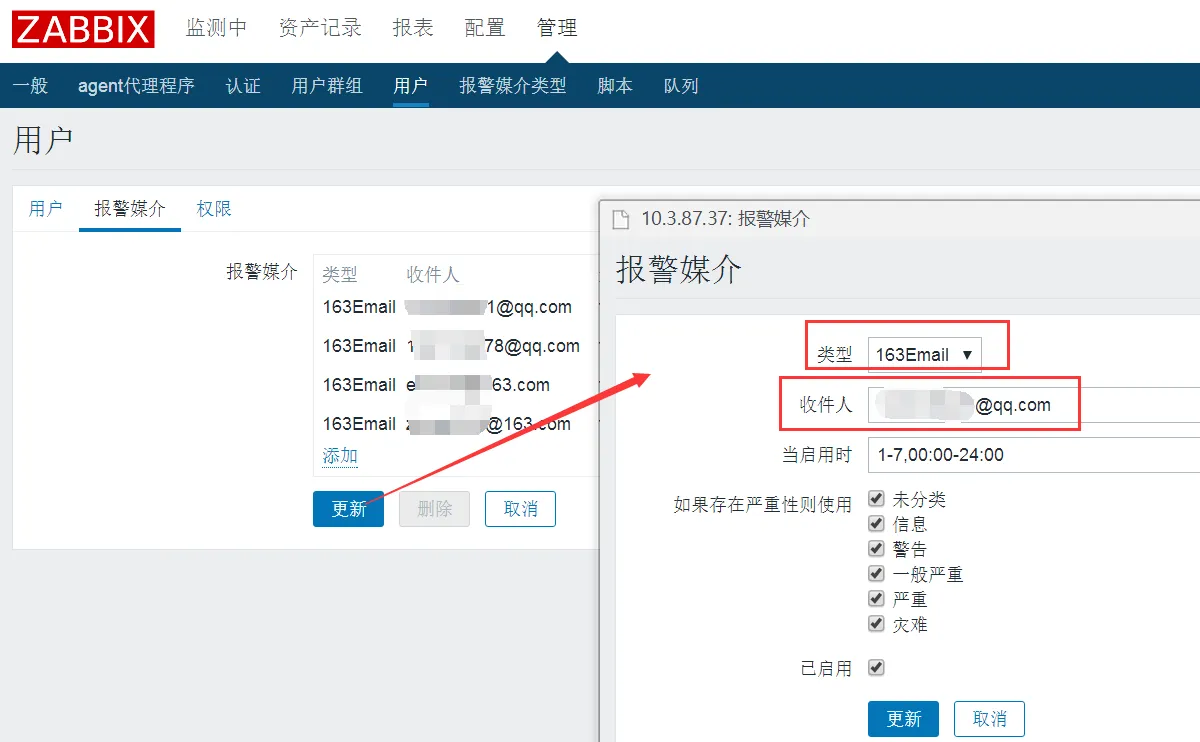Toggle the 严重 severity checkbox
The height and width of the screenshot is (742, 1200).
[x=877, y=598]
